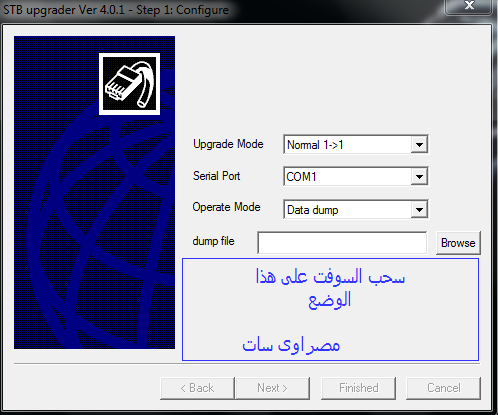
Task: Click the 'Serial Port' label
Action: 217,176
